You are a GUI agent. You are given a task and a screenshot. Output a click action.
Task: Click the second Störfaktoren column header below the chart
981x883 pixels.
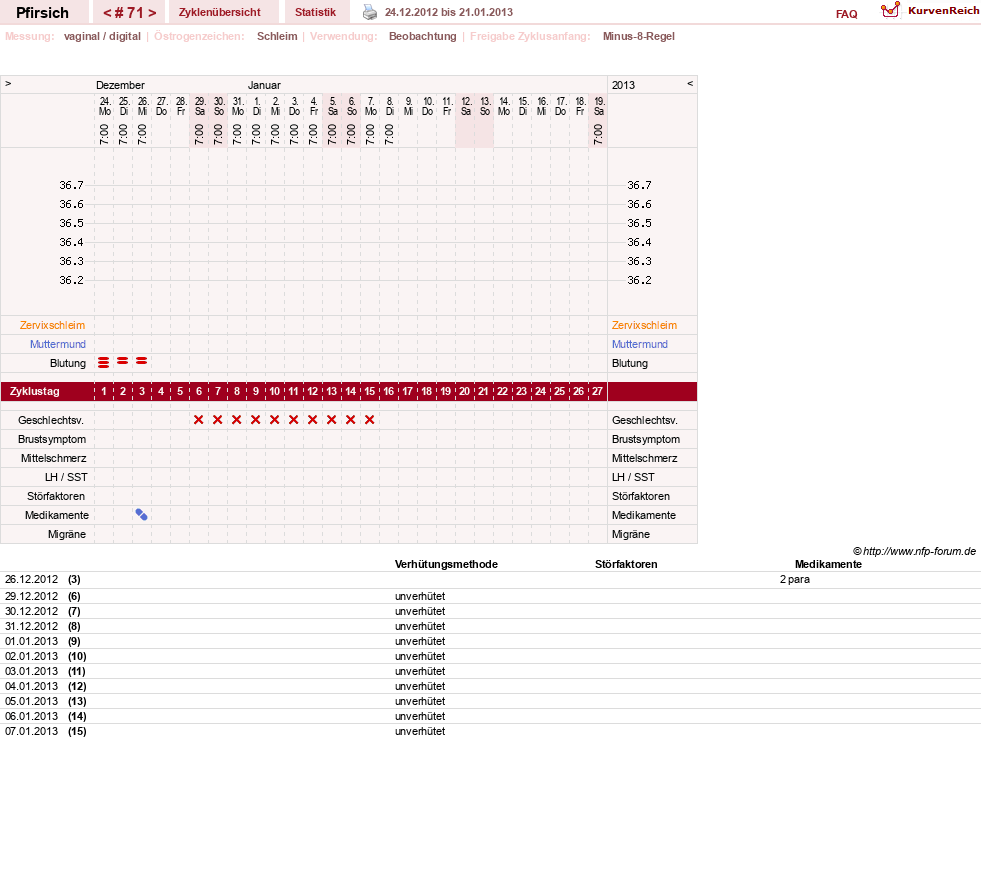click(x=626, y=564)
